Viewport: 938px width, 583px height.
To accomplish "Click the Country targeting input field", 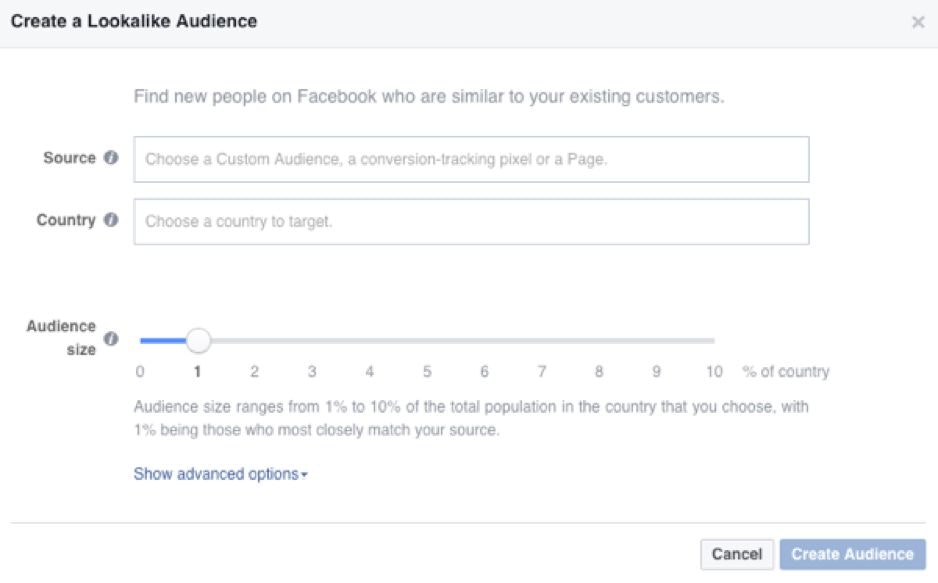I will click(470, 220).
